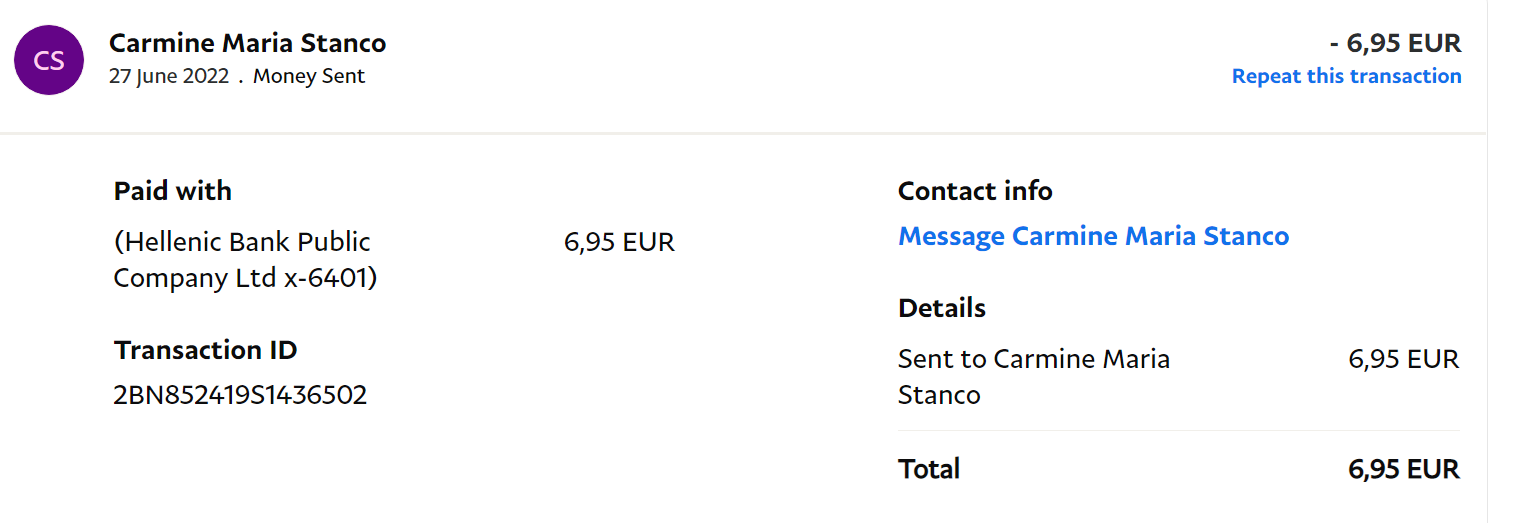The width and height of the screenshot is (1536, 523).
Task: Click the bold Total 6,95 EUR amount
Action: [1403, 469]
